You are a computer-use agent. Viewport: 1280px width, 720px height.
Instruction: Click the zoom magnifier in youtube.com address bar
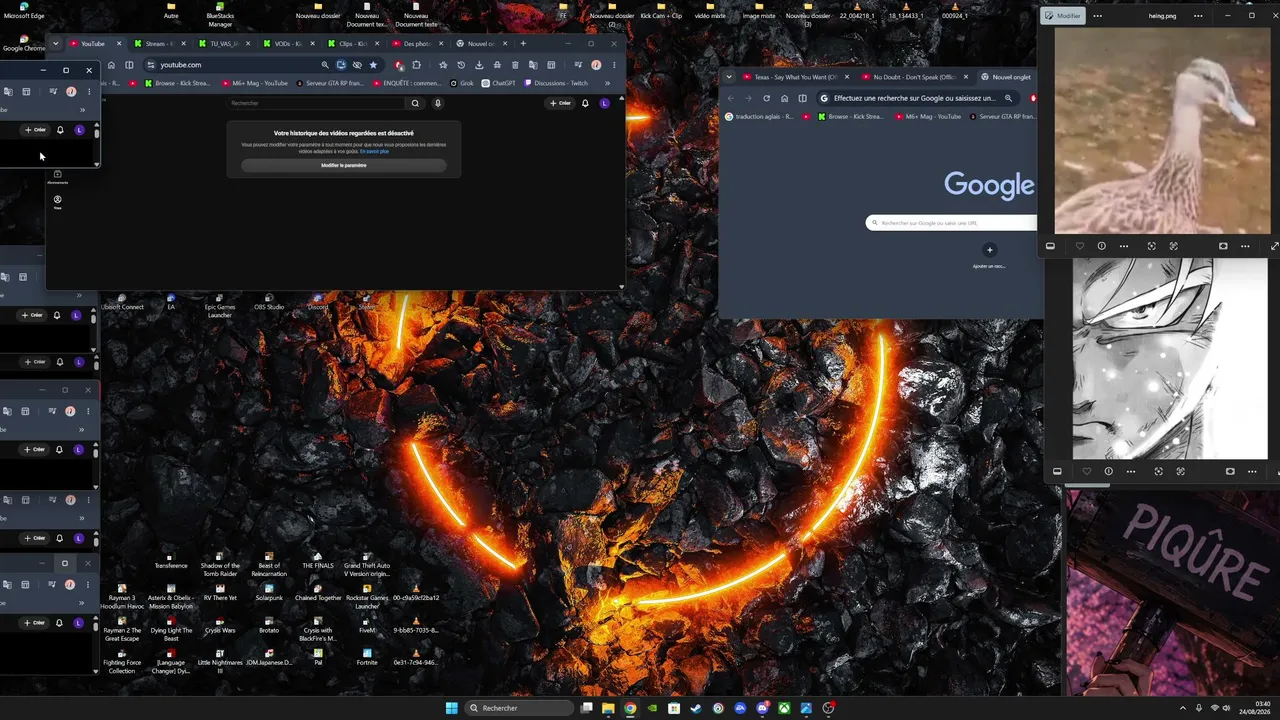(x=325, y=65)
